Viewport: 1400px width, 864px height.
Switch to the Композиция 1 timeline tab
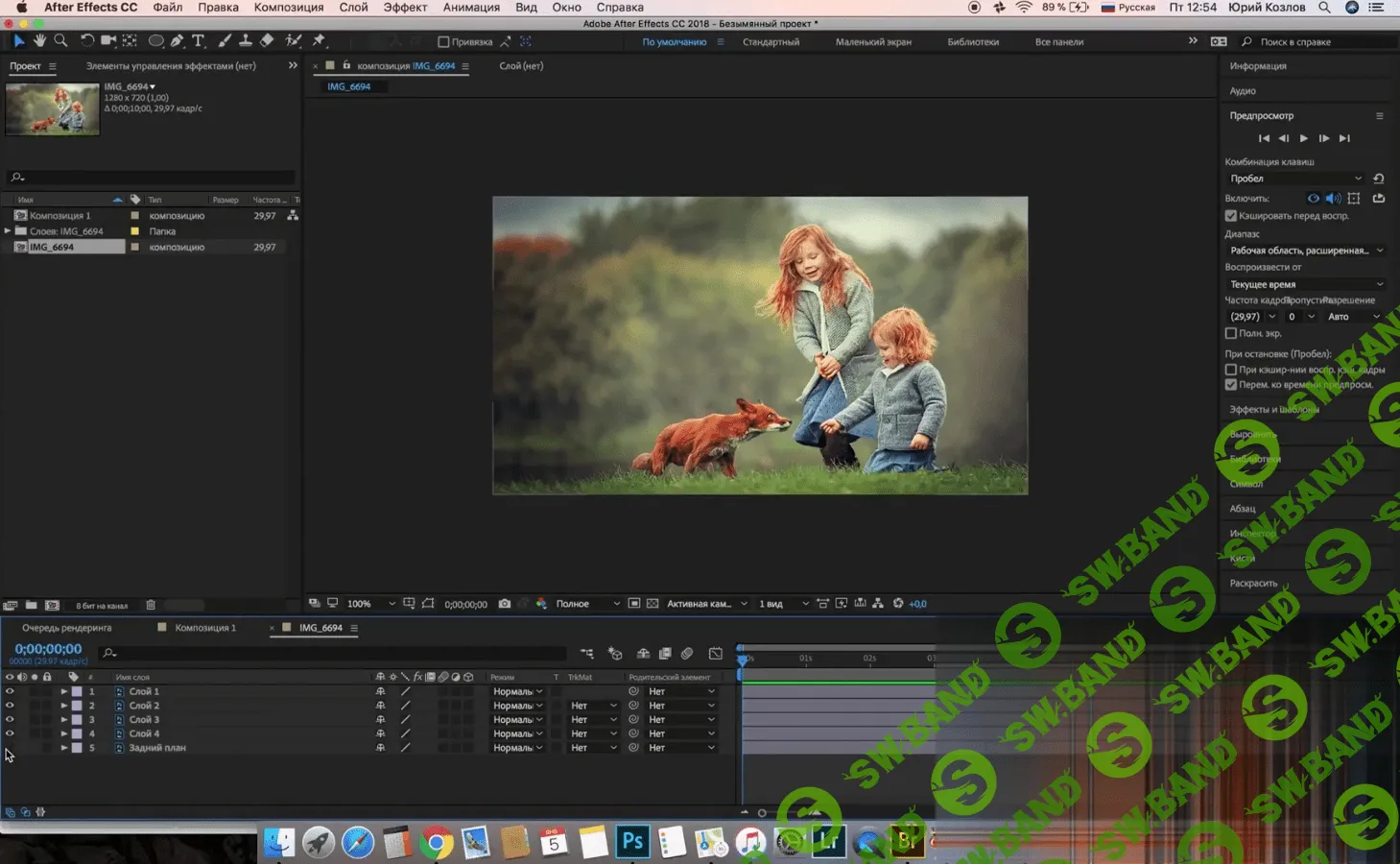click(x=204, y=628)
